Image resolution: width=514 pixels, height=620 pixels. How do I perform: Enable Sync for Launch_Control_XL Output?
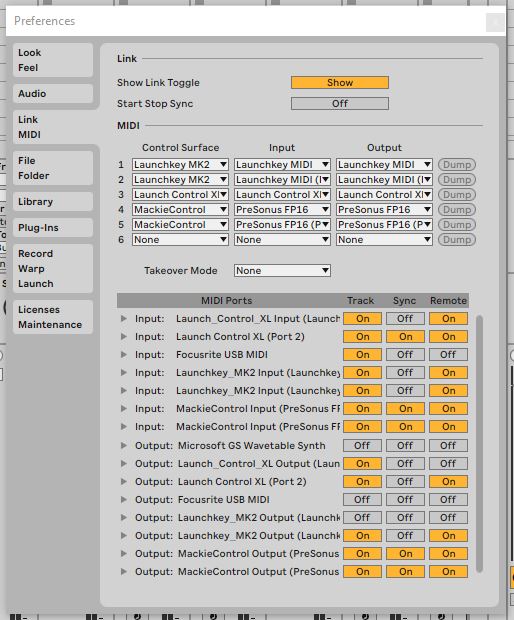pyautogui.click(x=405, y=463)
